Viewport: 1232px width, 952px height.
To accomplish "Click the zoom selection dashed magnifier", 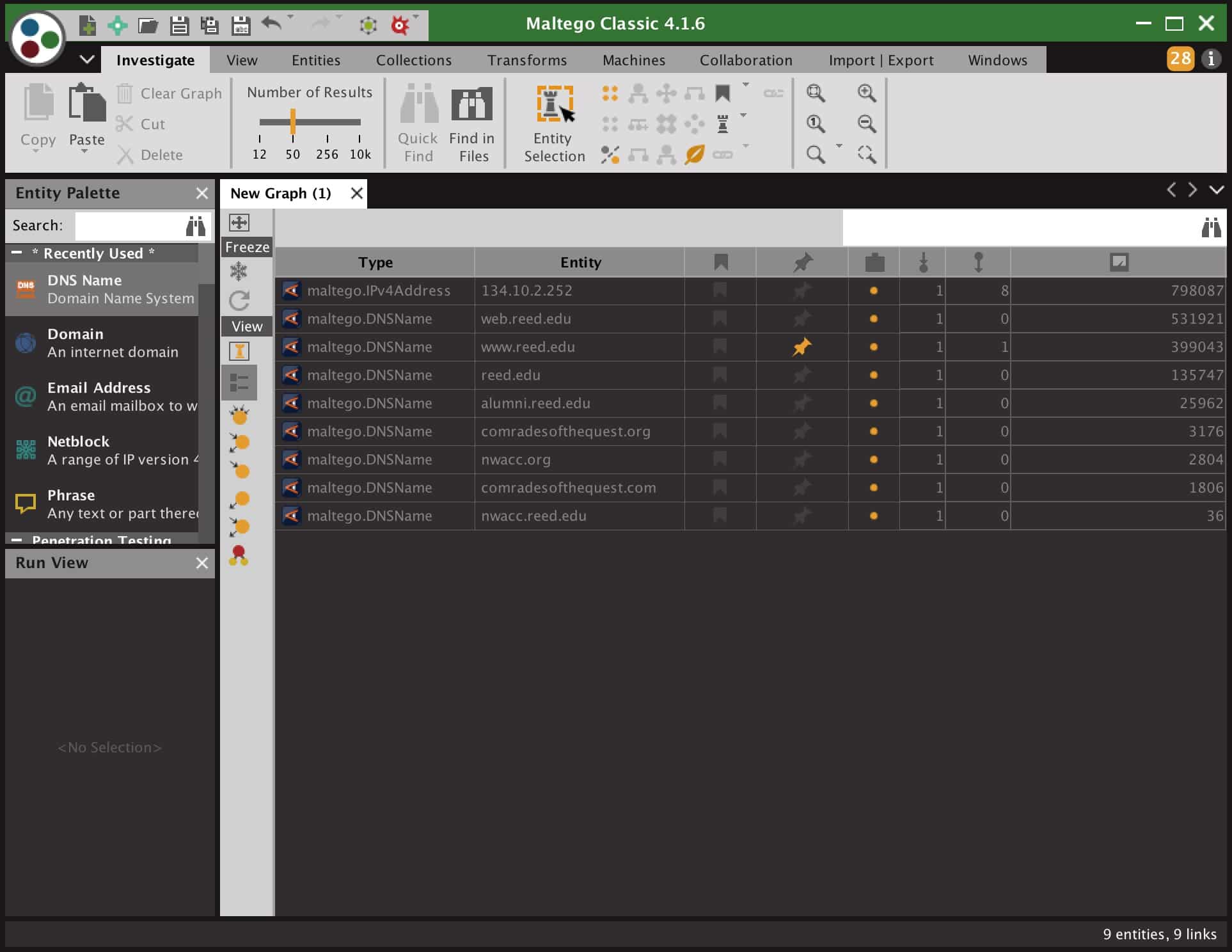I will [867, 154].
